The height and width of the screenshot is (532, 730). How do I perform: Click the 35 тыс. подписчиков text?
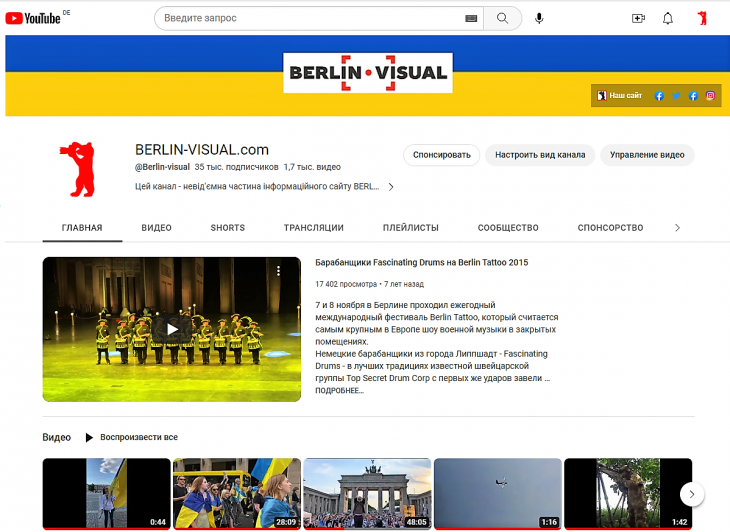[x=237, y=167]
